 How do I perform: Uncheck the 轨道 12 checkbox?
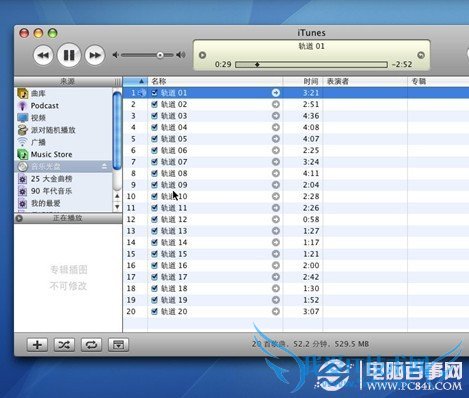pyautogui.click(x=154, y=219)
